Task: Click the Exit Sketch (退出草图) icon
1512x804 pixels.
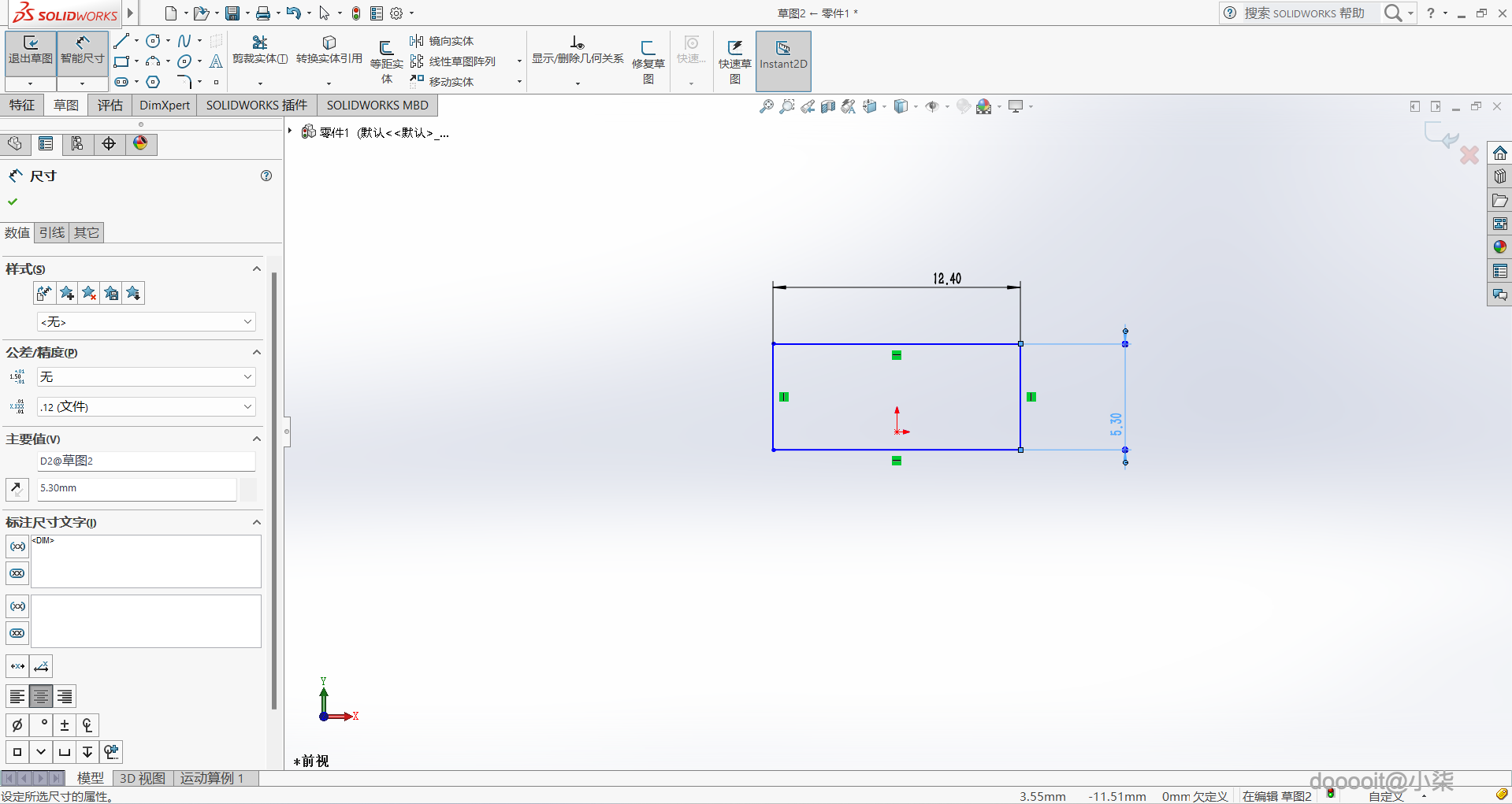Action: [31, 50]
